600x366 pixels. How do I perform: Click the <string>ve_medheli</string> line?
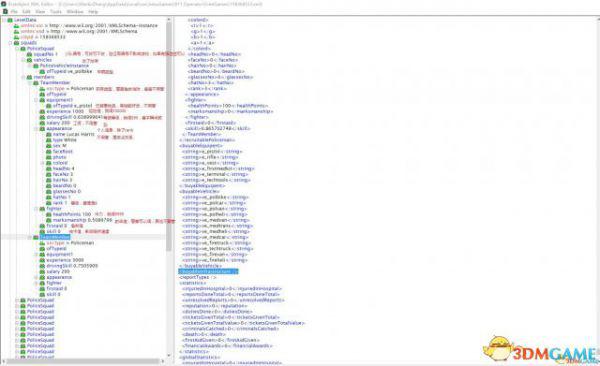click(x=216, y=232)
